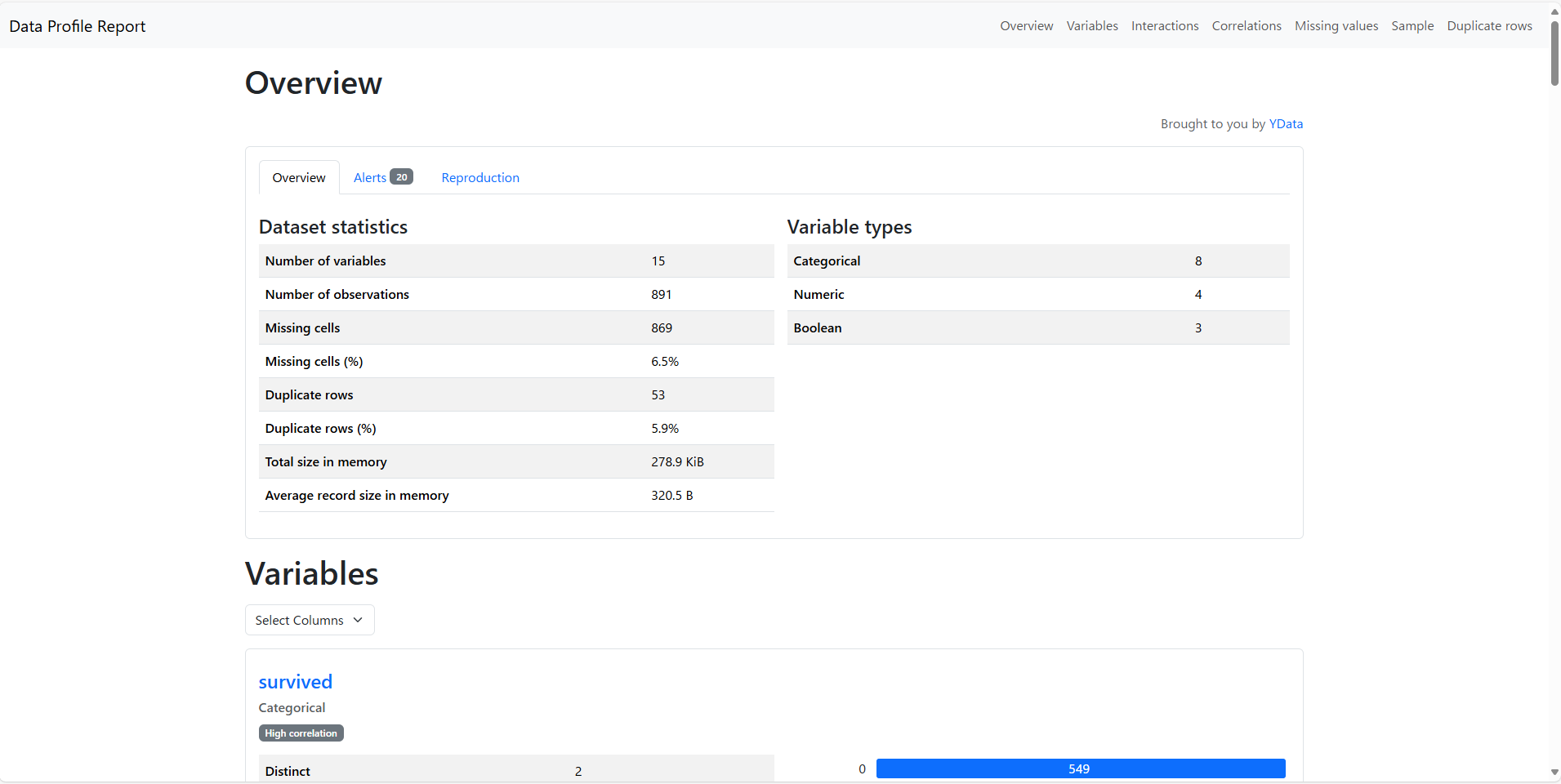This screenshot has width=1561, height=784.
Task: Click the High correlation badge on survived
Action: pos(301,733)
